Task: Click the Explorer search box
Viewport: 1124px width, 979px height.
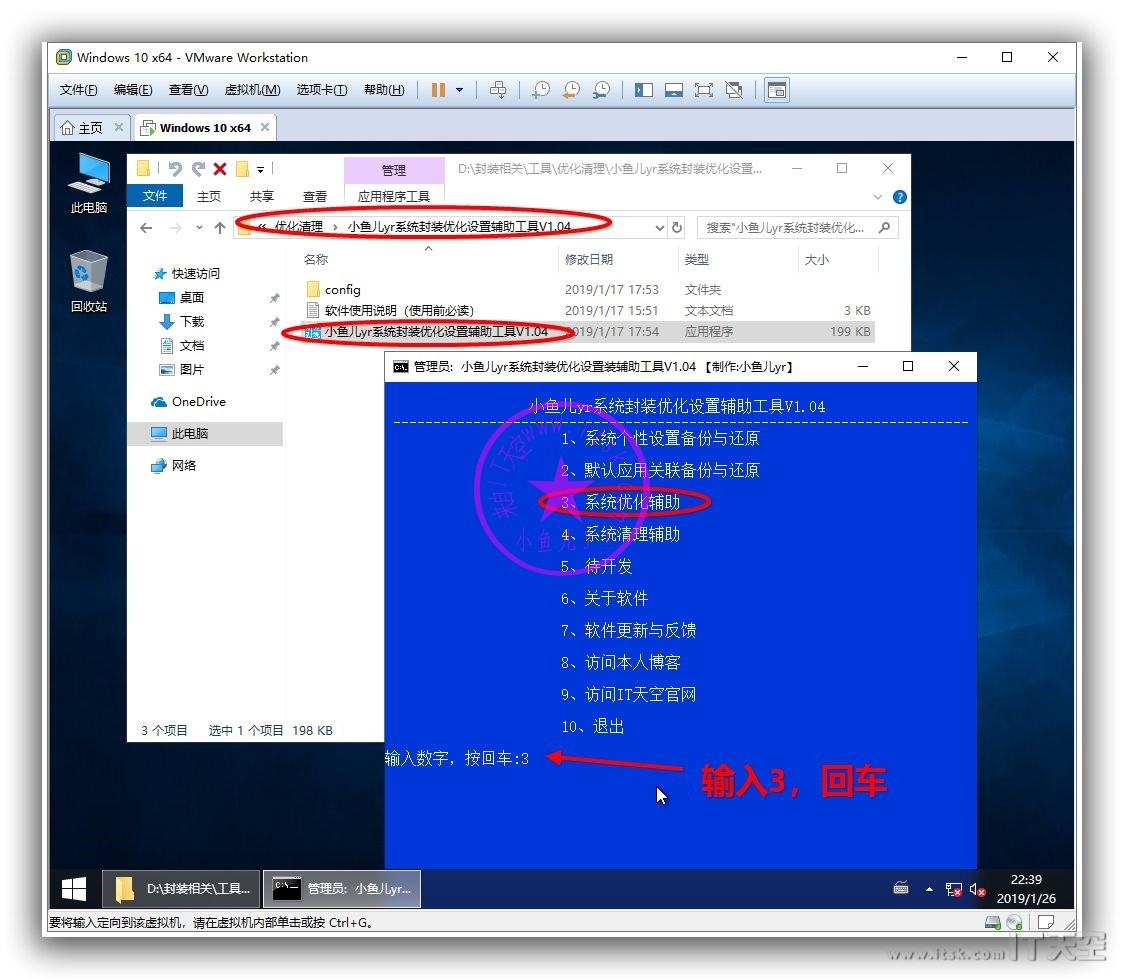Action: (x=797, y=228)
